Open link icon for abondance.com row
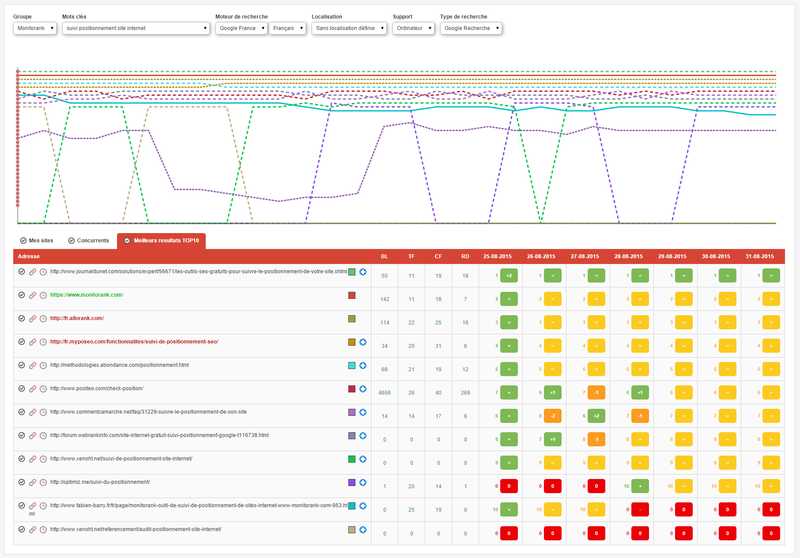This screenshot has height=558, width=800. [32, 366]
